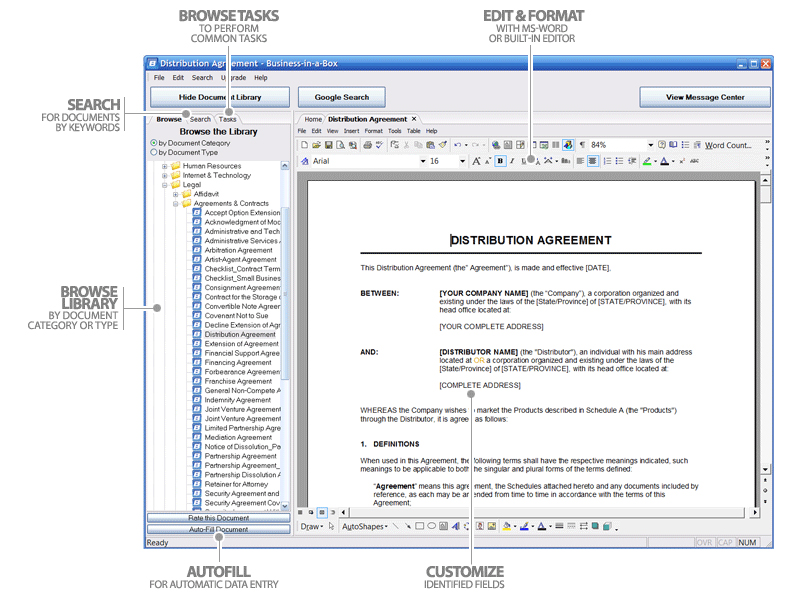Image resolution: width=800 pixels, height=600 pixels.
Task: Toggle Italic formatting
Action: click(x=512, y=161)
